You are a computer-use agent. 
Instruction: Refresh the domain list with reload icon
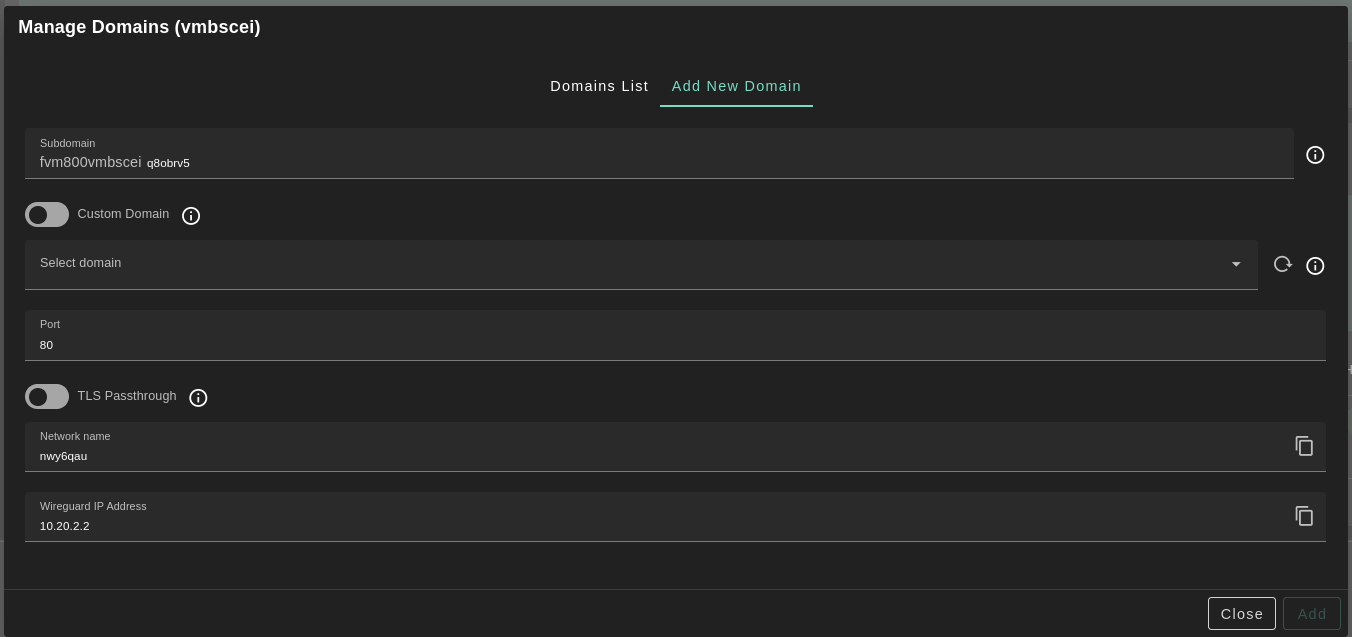pos(1282,265)
